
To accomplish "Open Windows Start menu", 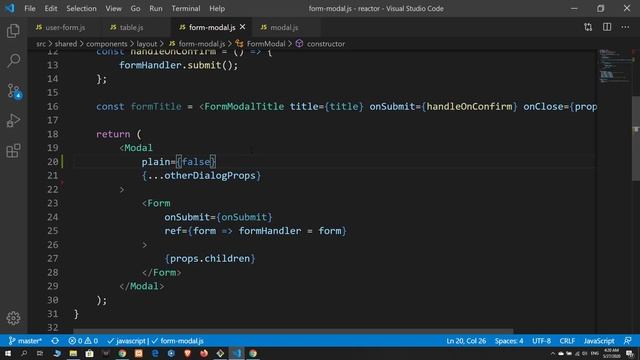I will (8, 353).
